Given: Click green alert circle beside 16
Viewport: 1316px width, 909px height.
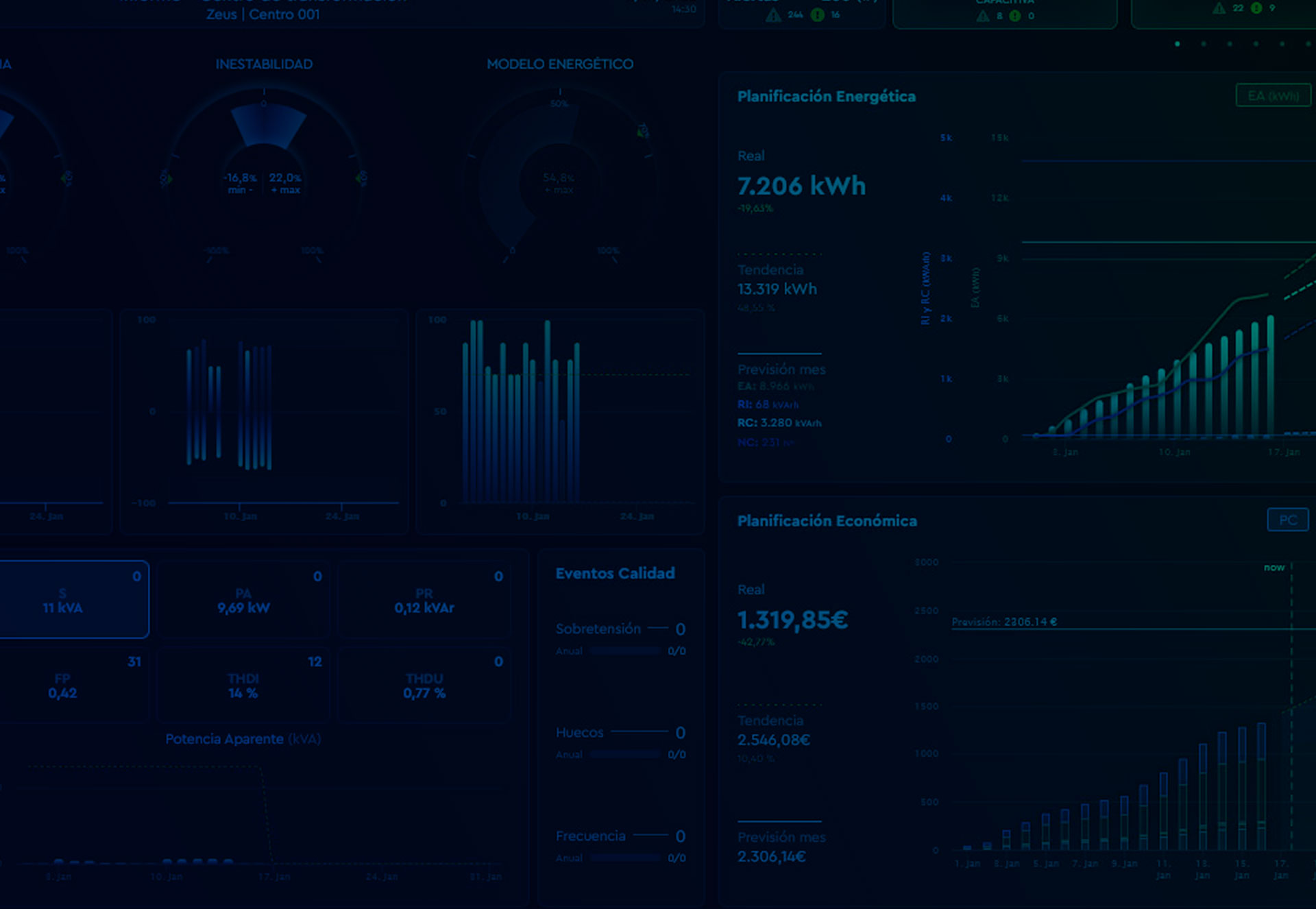Looking at the screenshot, I should pos(817,15).
